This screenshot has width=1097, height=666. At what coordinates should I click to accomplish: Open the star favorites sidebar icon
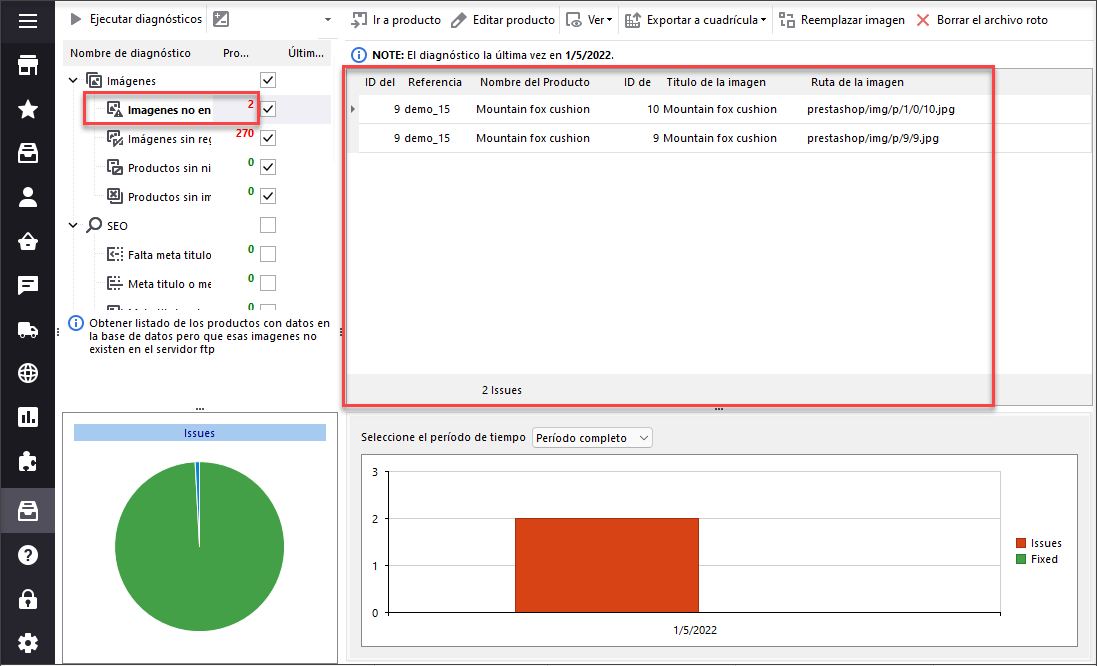28,109
